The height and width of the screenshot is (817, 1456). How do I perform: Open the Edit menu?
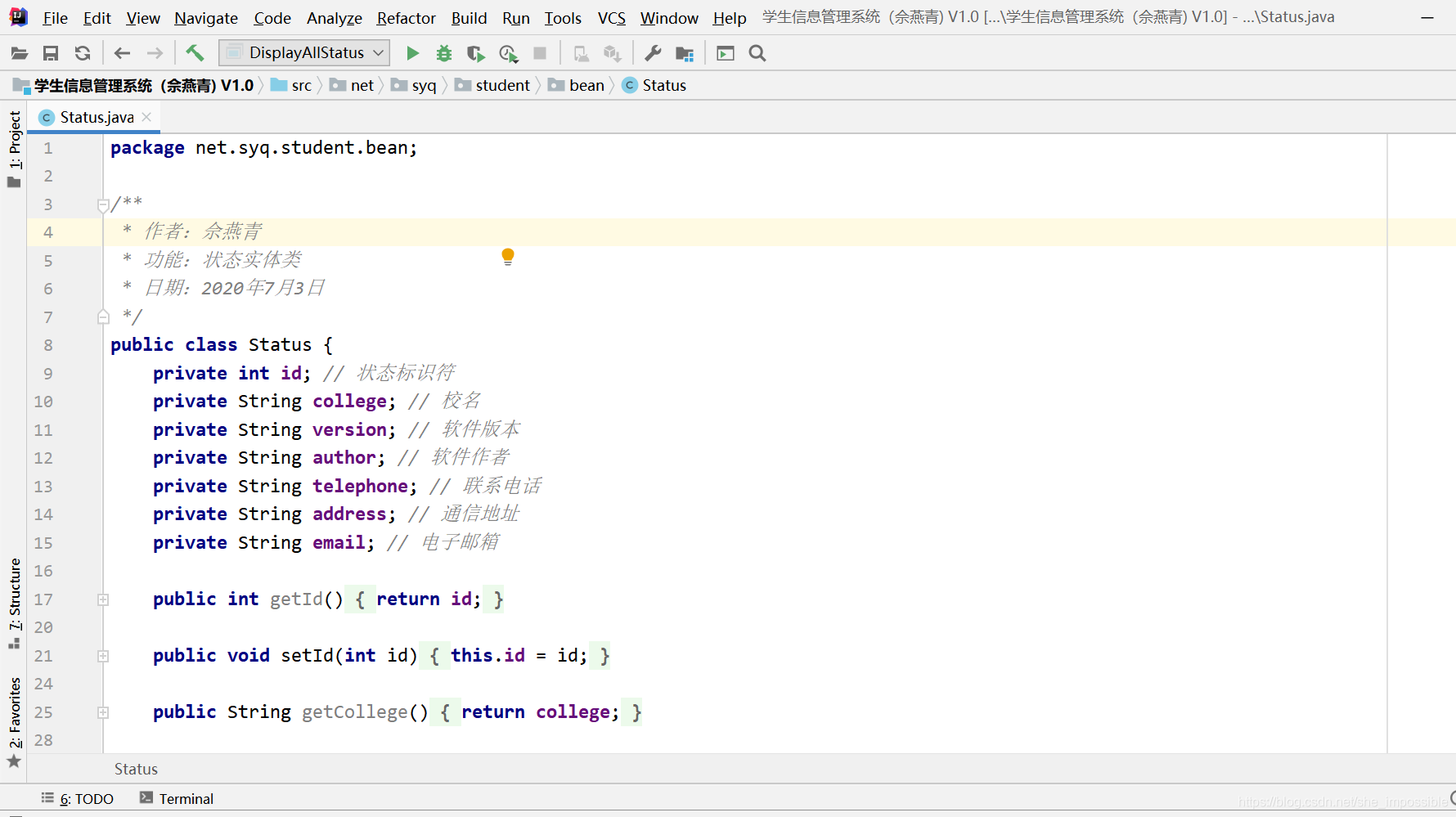click(97, 18)
